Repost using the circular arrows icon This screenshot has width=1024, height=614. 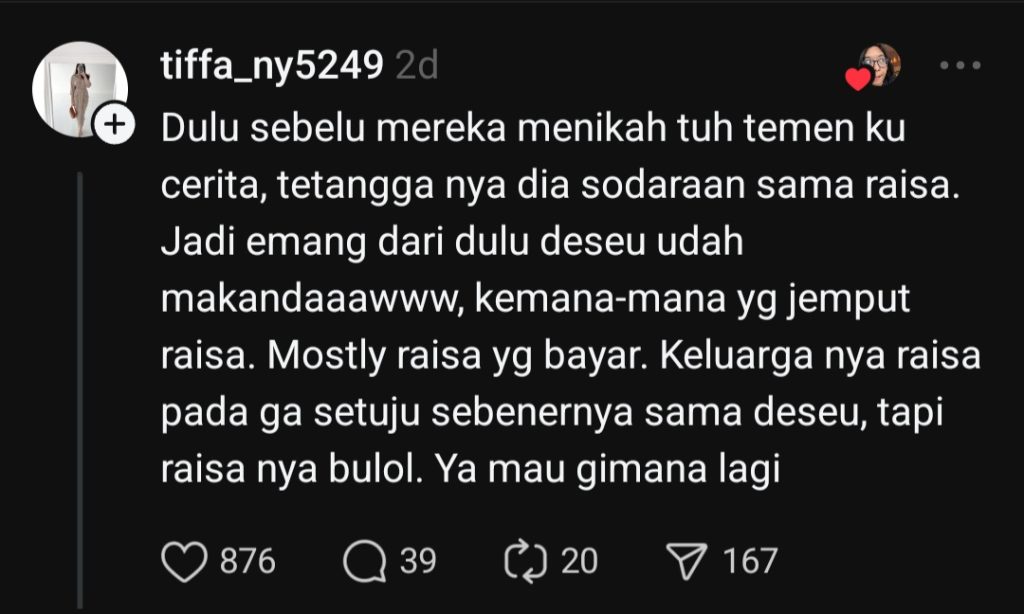(525, 561)
